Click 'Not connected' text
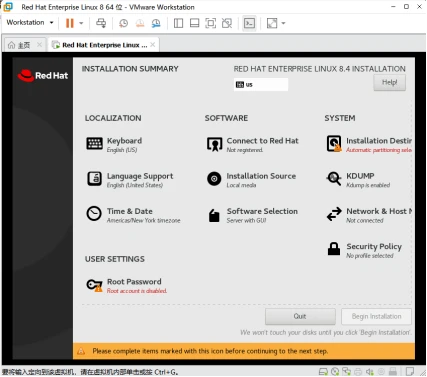Screen dimensions: 427x377 (365, 220)
